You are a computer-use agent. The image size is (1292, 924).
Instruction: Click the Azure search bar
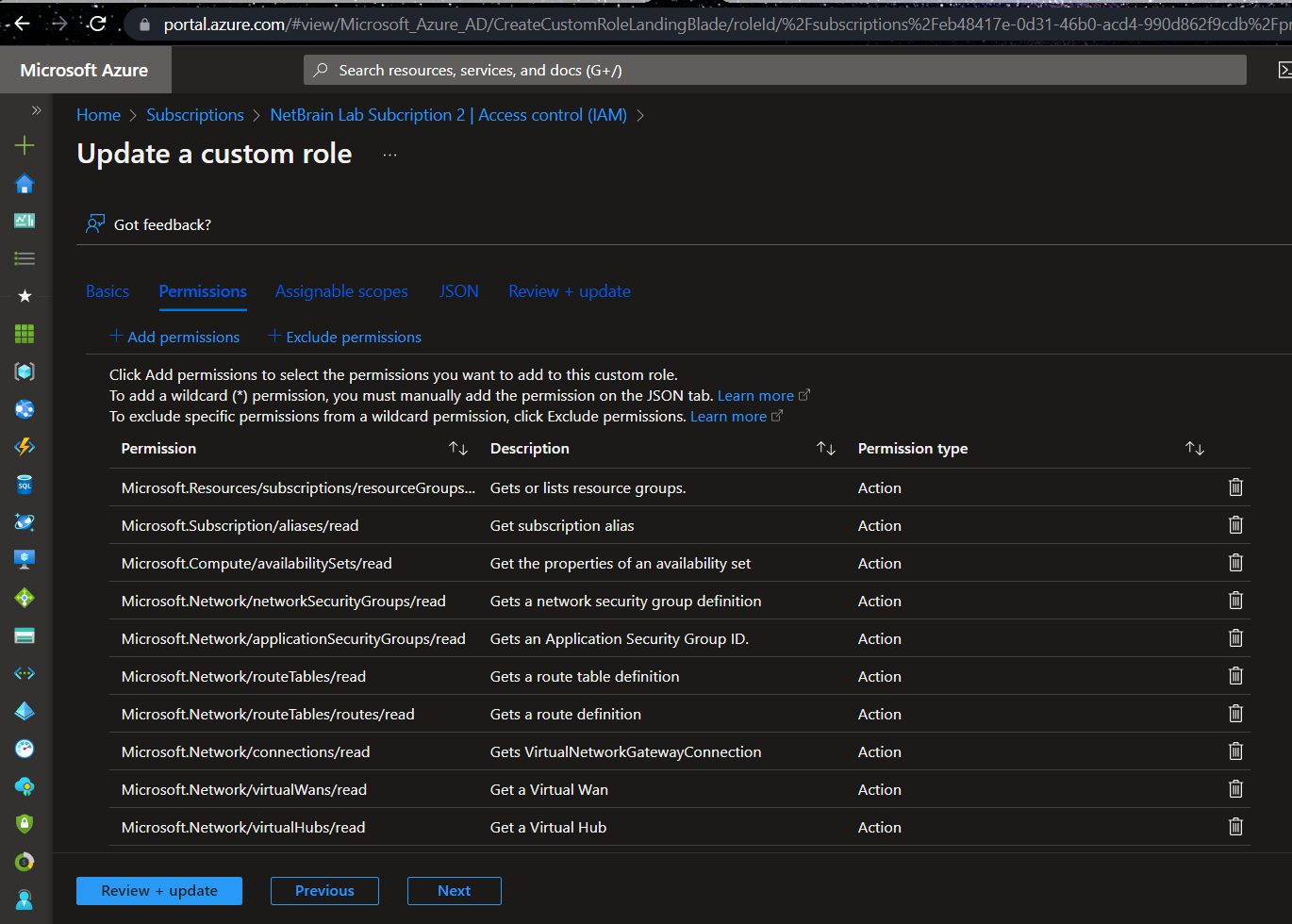point(775,69)
